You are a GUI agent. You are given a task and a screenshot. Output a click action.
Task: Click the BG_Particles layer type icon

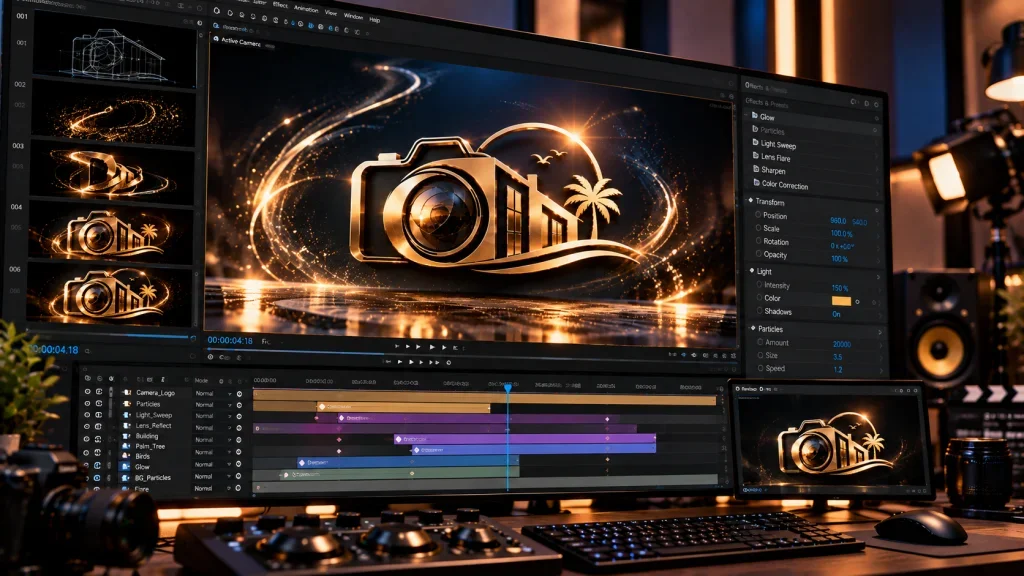pyautogui.click(x=126, y=478)
